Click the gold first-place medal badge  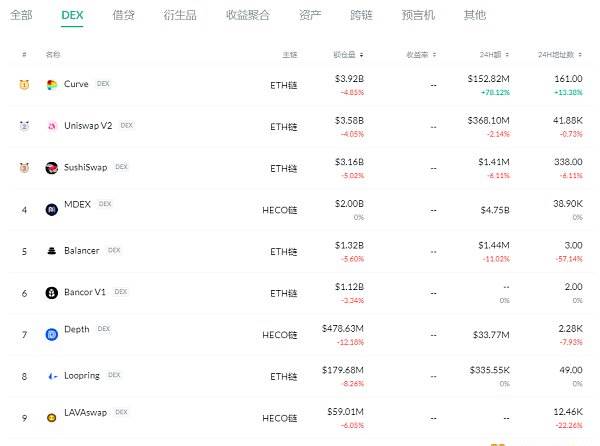[x=24, y=84]
